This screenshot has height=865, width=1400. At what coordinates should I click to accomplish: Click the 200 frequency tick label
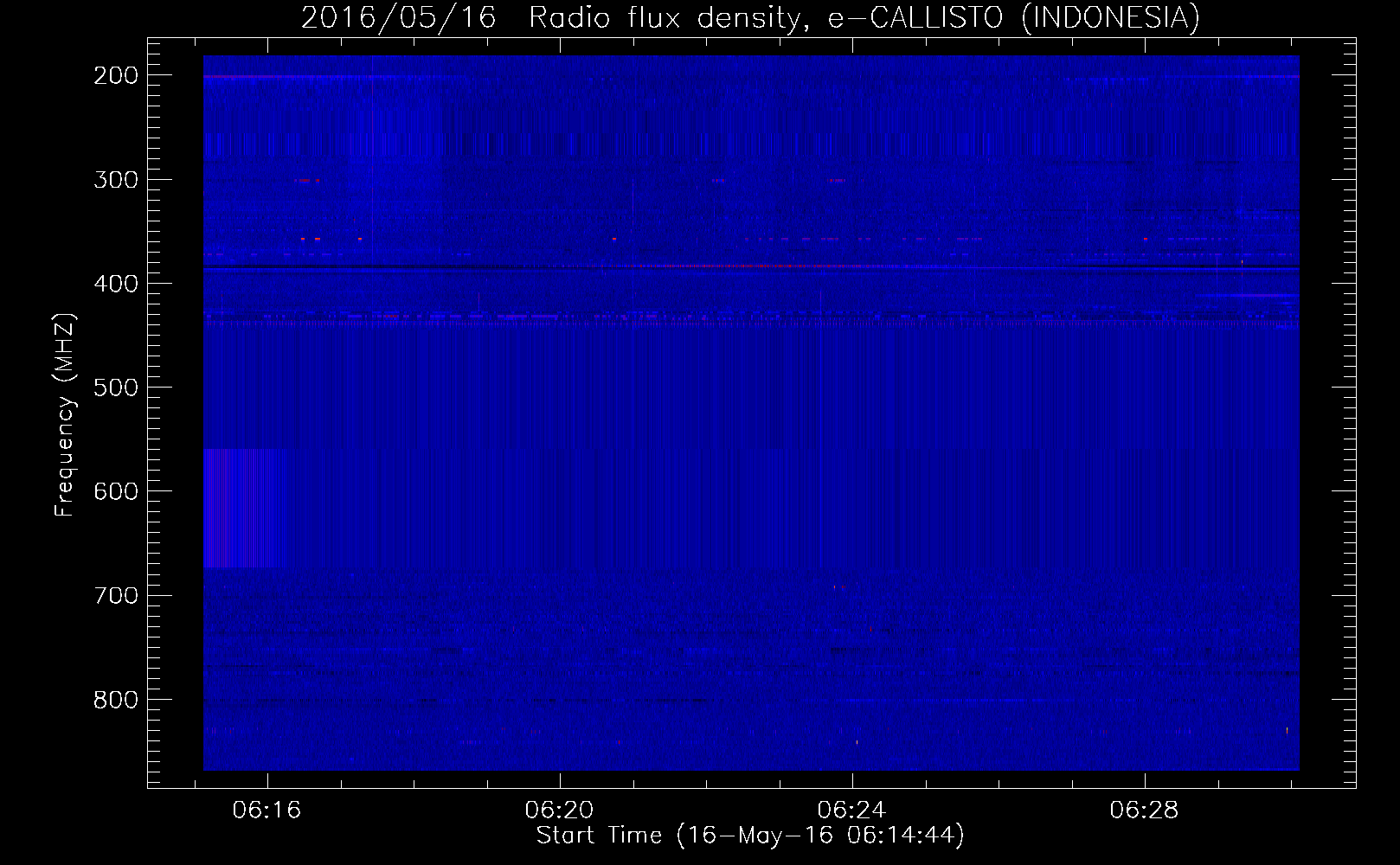116,75
